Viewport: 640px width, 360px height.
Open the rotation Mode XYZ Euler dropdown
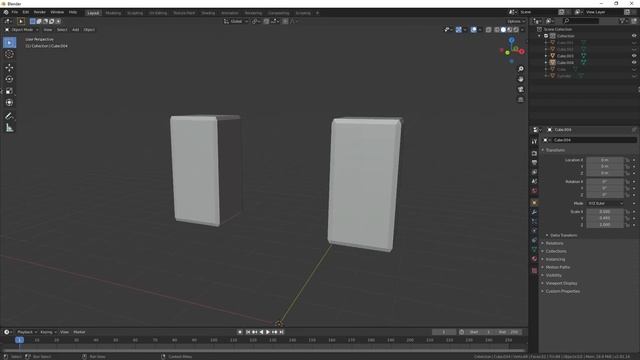point(605,203)
